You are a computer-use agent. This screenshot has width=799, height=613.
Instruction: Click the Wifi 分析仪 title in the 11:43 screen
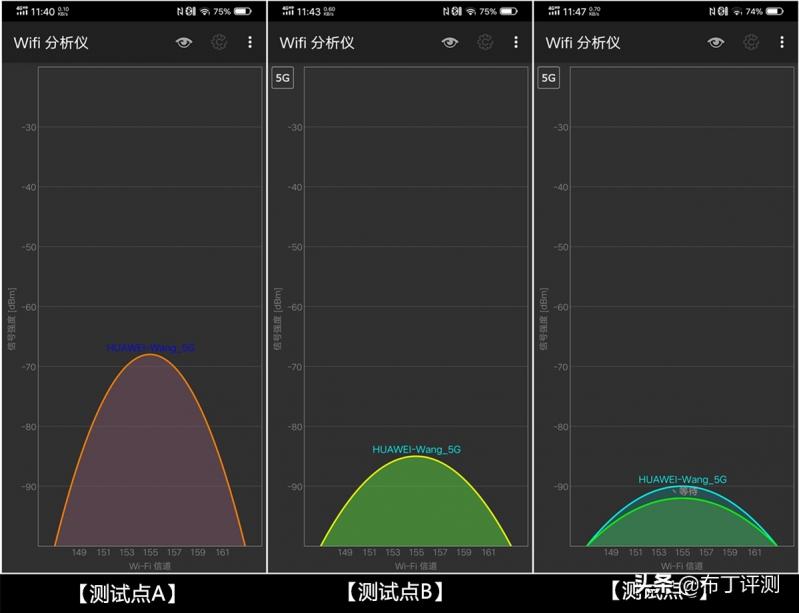click(x=317, y=43)
